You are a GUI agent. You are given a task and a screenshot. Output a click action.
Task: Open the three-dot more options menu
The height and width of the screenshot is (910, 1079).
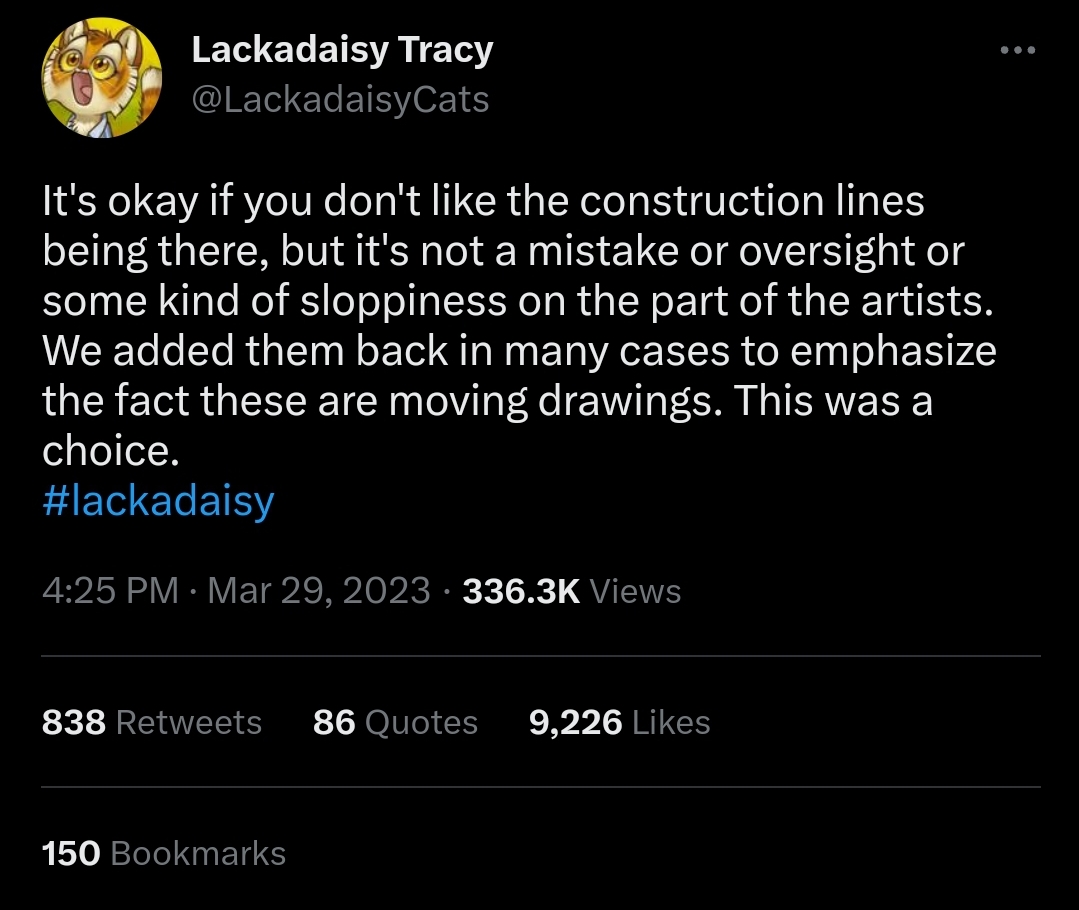[x=1018, y=50]
